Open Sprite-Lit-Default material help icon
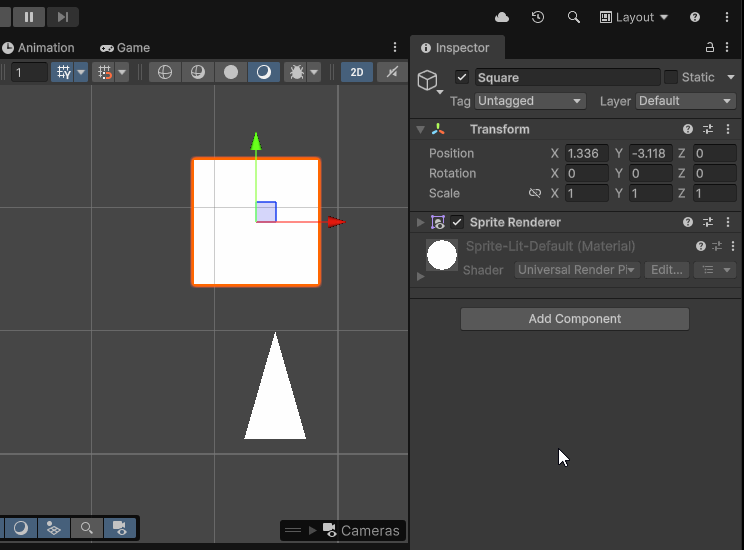 coord(700,246)
